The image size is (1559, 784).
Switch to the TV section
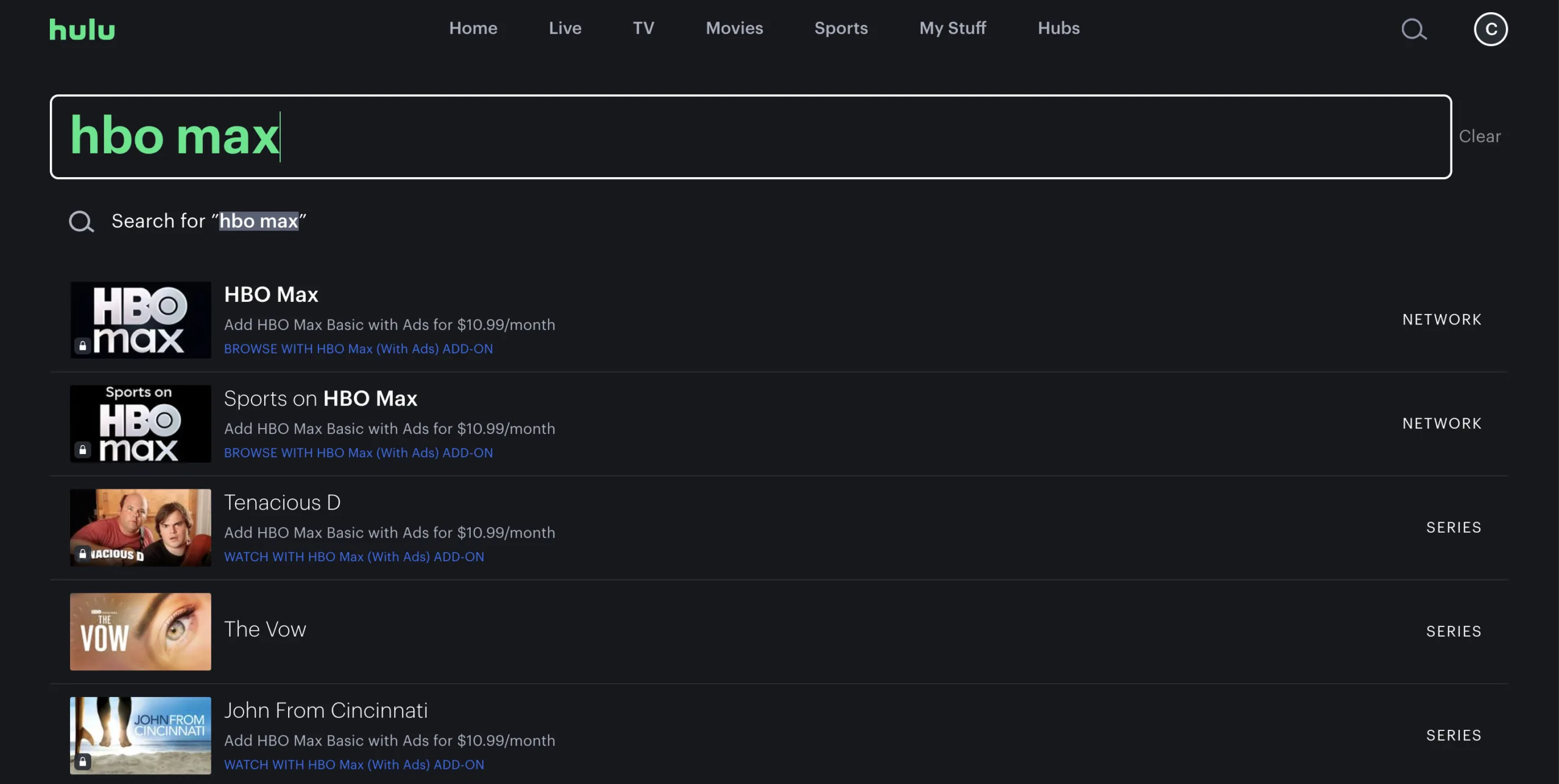tap(644, 28)
